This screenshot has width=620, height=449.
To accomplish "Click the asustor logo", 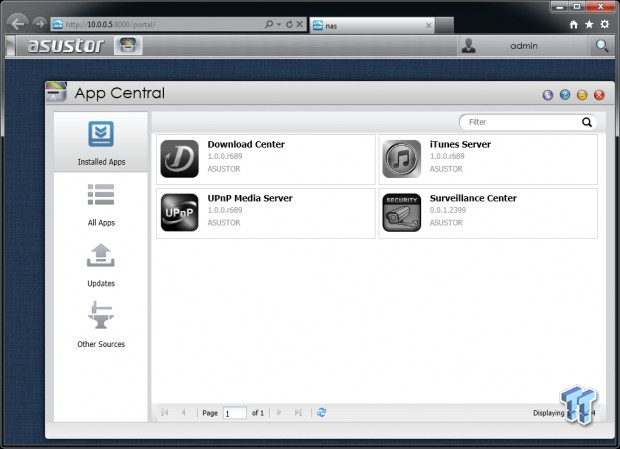I will tap(66, 45).
